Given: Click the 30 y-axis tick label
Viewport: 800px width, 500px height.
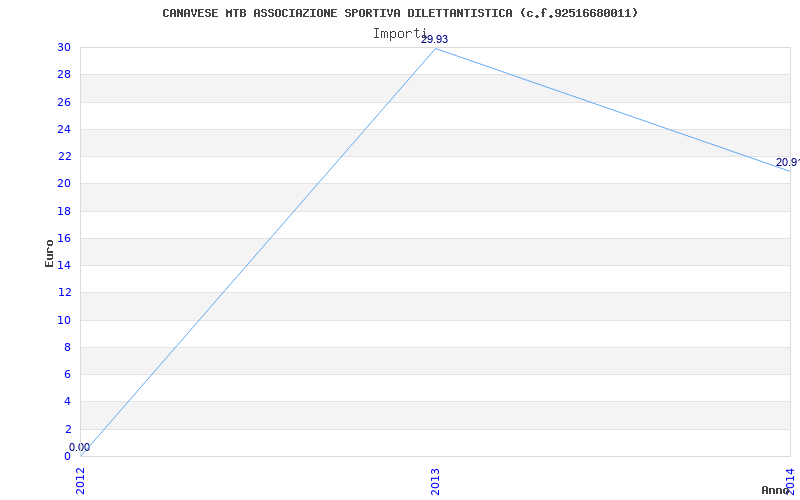Looking at the screenshot, I should (64, 47).
